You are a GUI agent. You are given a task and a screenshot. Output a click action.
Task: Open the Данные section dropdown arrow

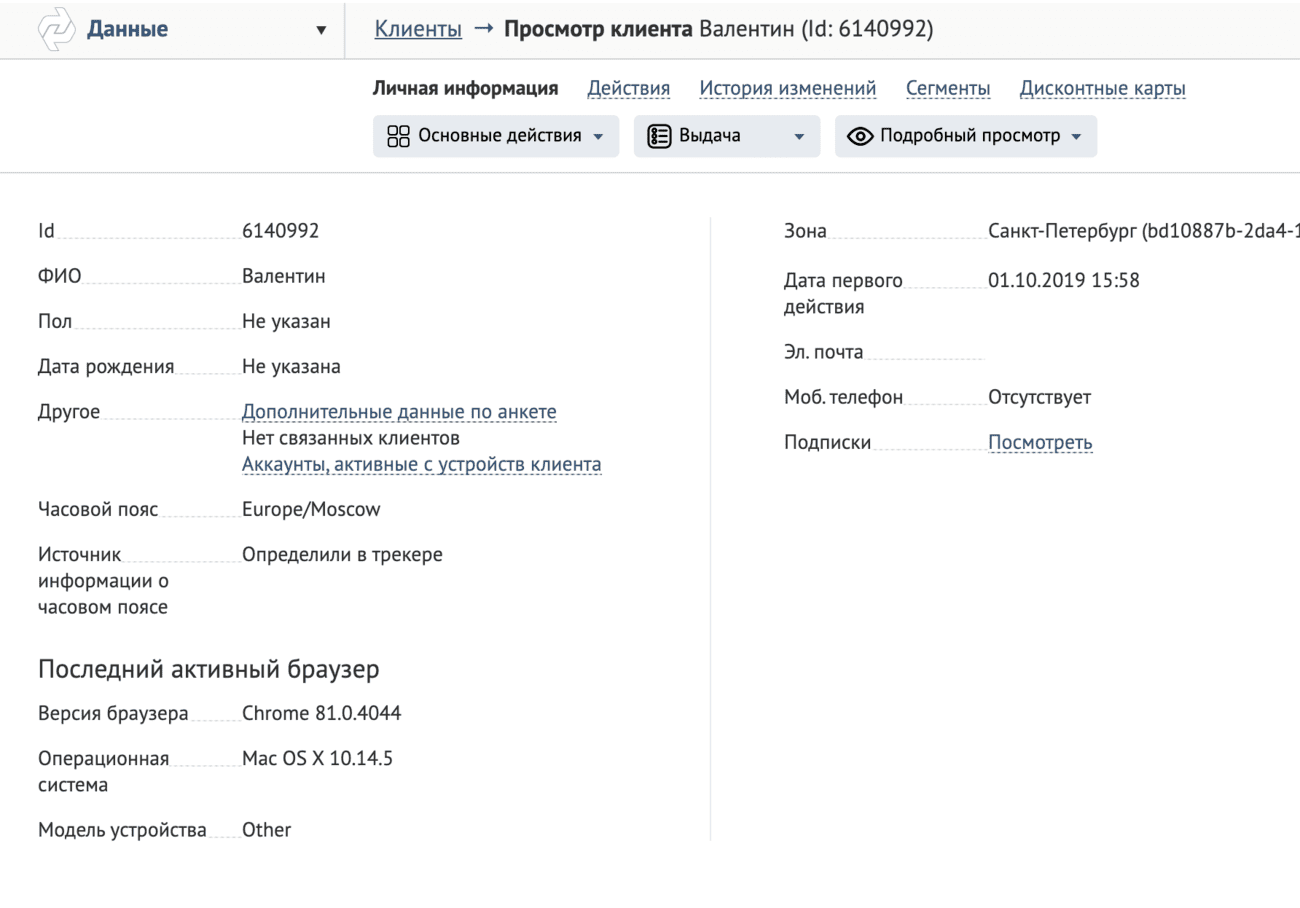coord(321,30)
